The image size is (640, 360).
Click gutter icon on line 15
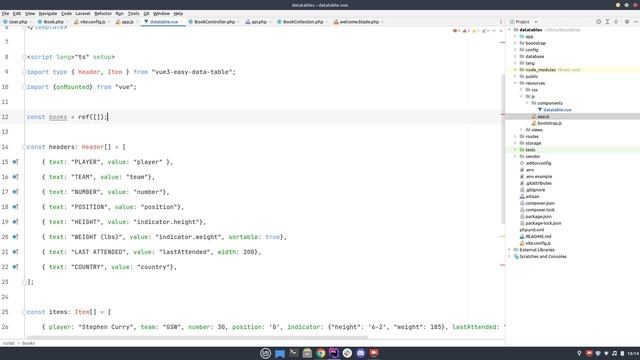pos(15,162)
